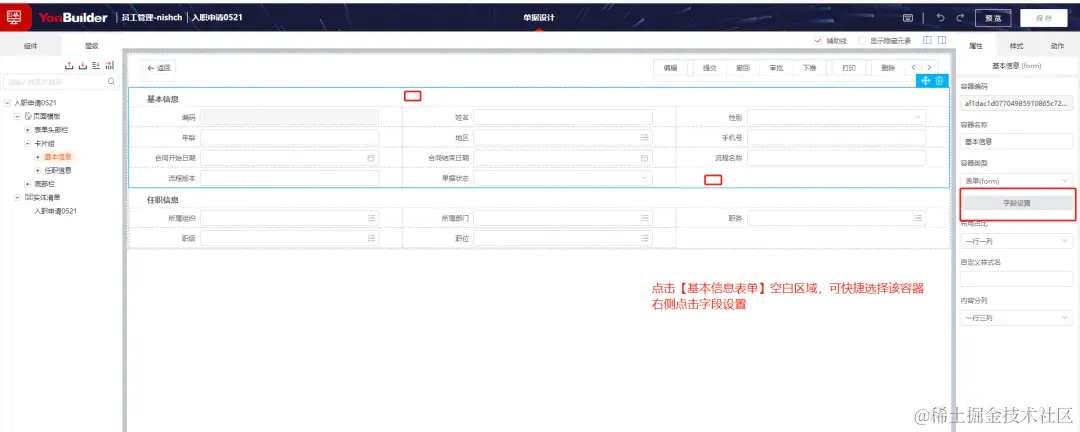This screenshot has height=432, width=1080.
Task: Click the list picker icon in 职位 field
Action: [x=645, y=238]
